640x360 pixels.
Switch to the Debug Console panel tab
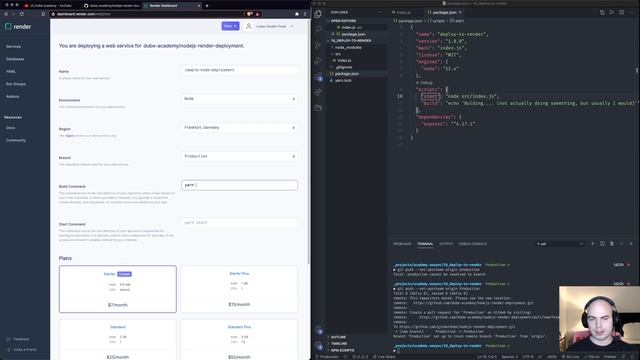click(x=473, y=244)
